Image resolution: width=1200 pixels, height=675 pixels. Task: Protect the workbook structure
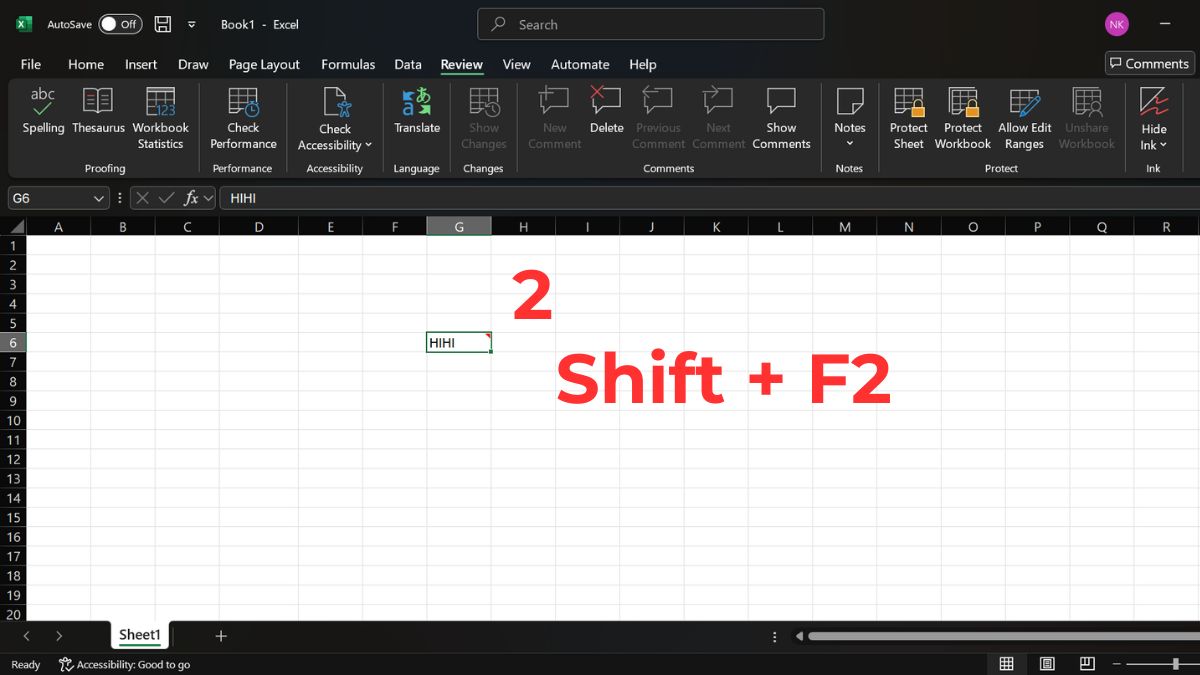click(962, 113)
